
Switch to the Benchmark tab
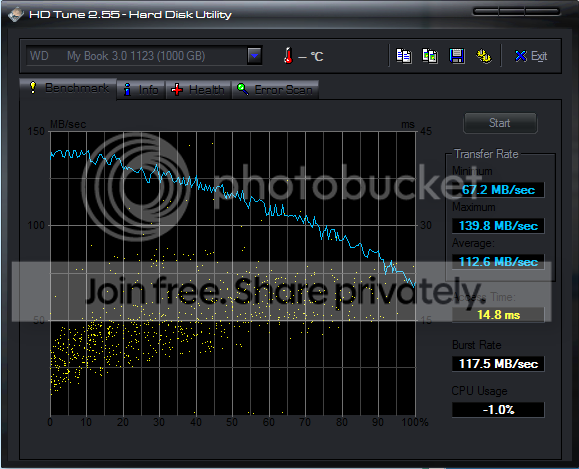(x=69, y=88)
